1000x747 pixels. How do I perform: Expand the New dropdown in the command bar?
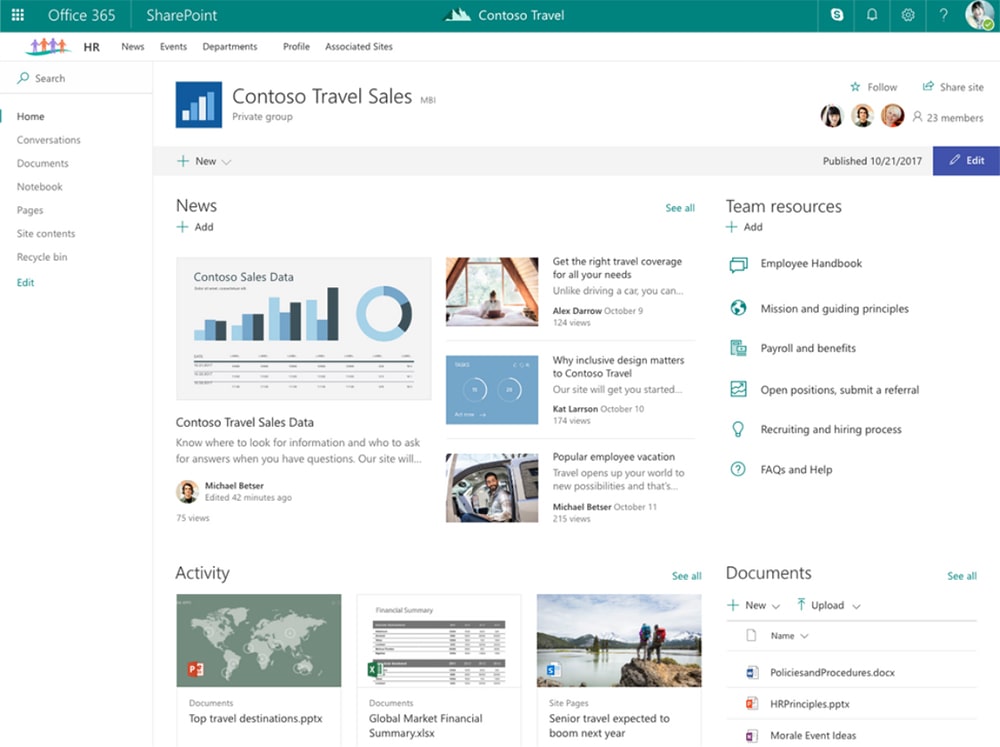click(226, 162)
